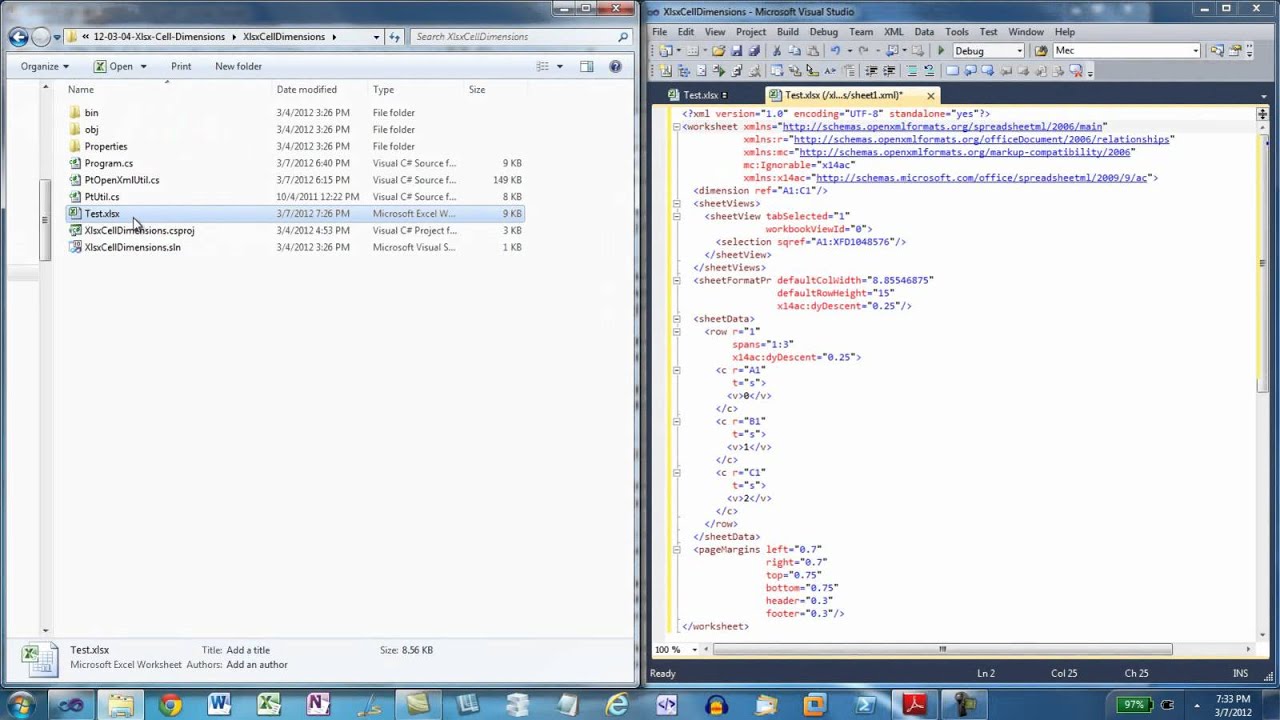Uncomment selected lines icon
1280x720 pixels.
tap(929, 71)
